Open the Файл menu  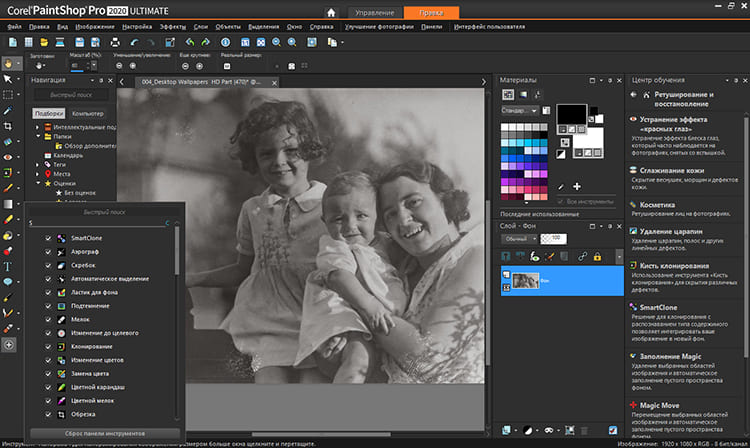pos(14,27)
